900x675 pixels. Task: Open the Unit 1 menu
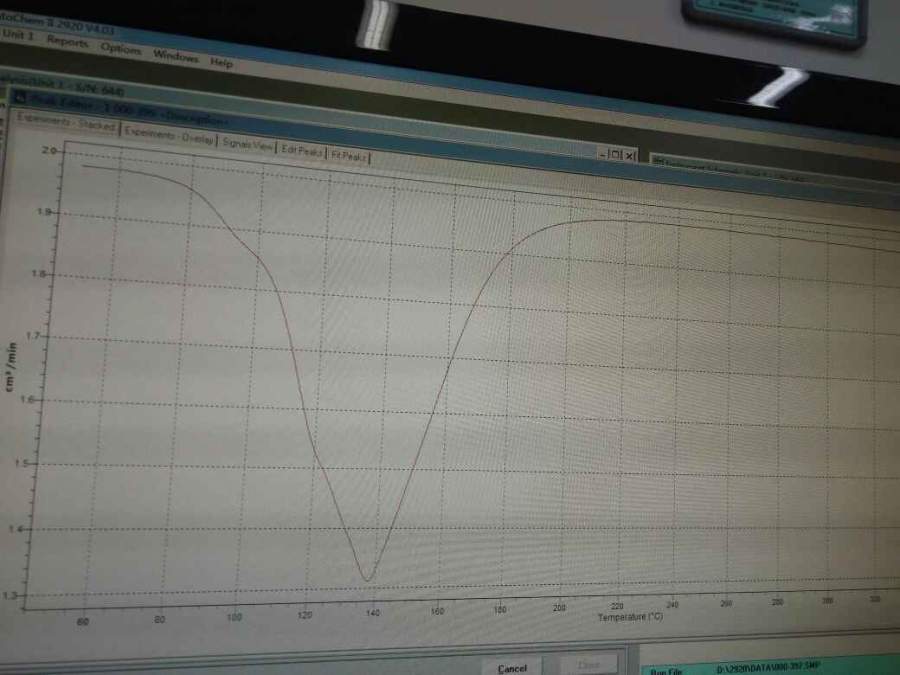(17, 35)
